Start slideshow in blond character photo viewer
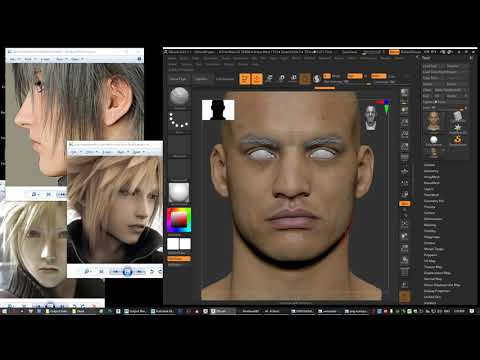 pos(127,272)
